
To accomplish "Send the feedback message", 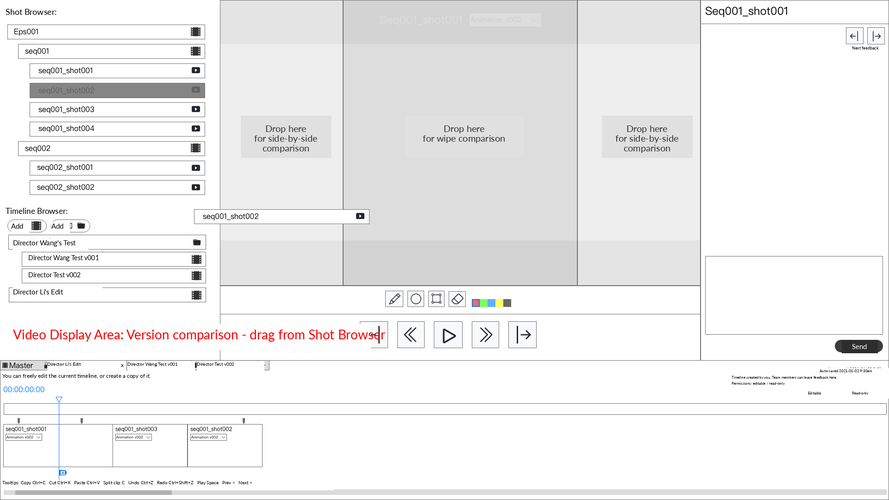I will [x=858, y=346].
